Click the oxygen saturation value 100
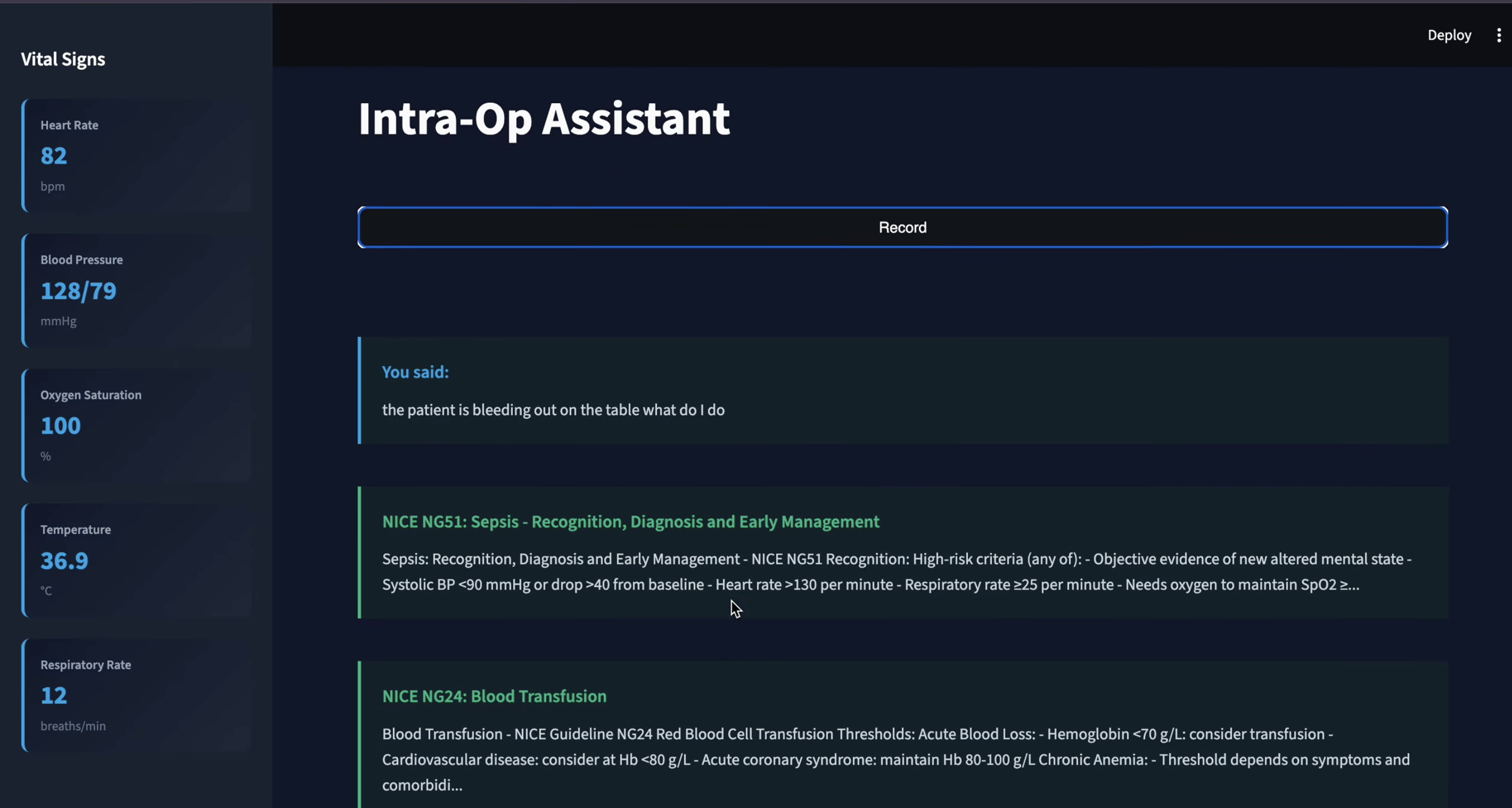Image resolution: width=1512 pixels, height=808 pixels. [61, 426]
